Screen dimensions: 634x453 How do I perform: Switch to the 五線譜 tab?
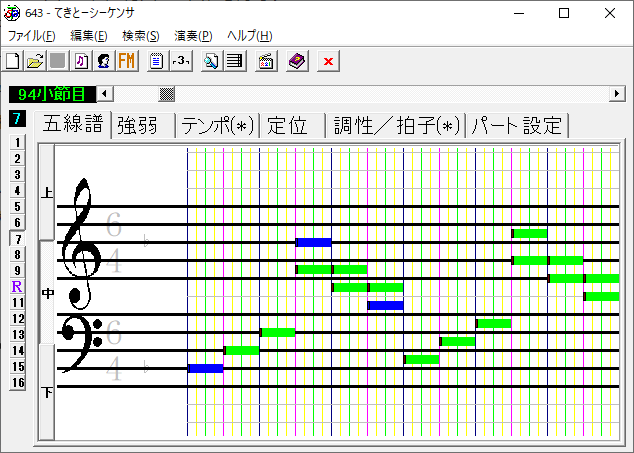click(73, 124)
